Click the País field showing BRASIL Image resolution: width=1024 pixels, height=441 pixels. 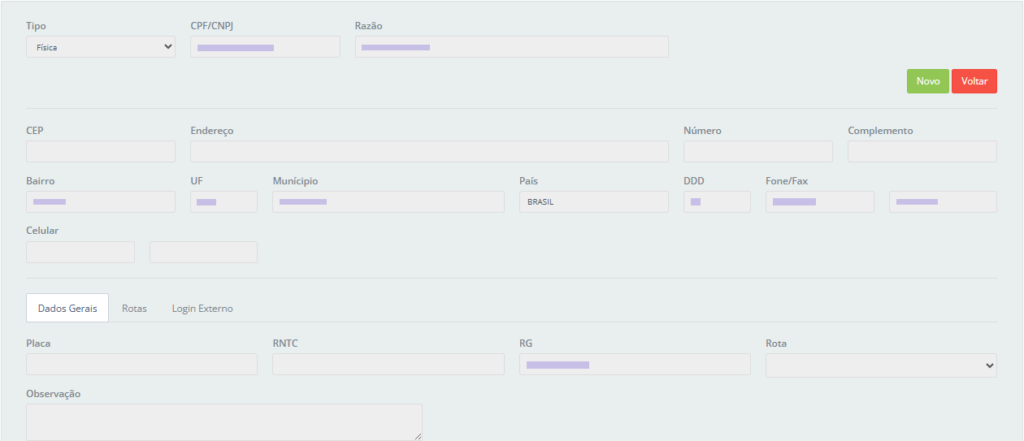point(594,202)
